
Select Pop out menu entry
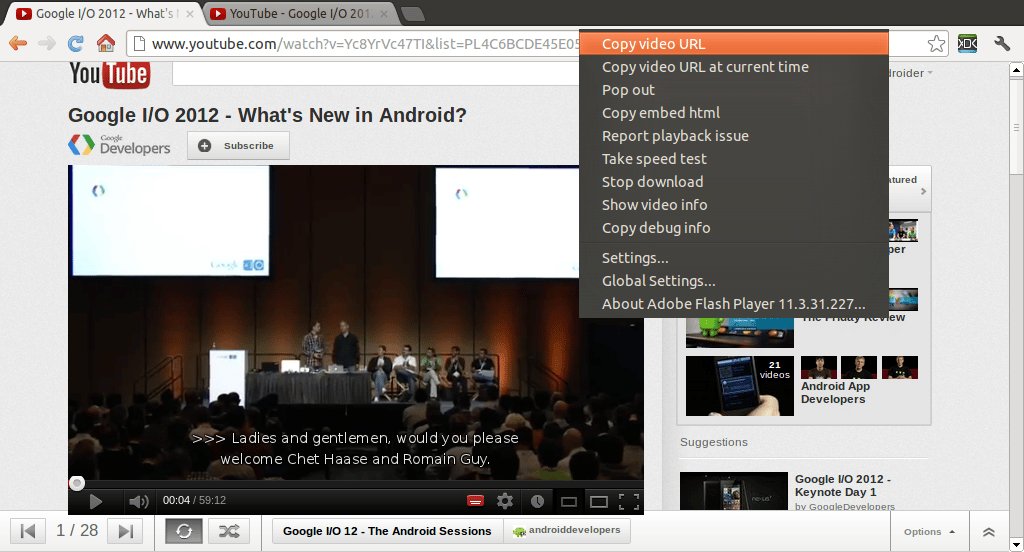pos(733,89)
